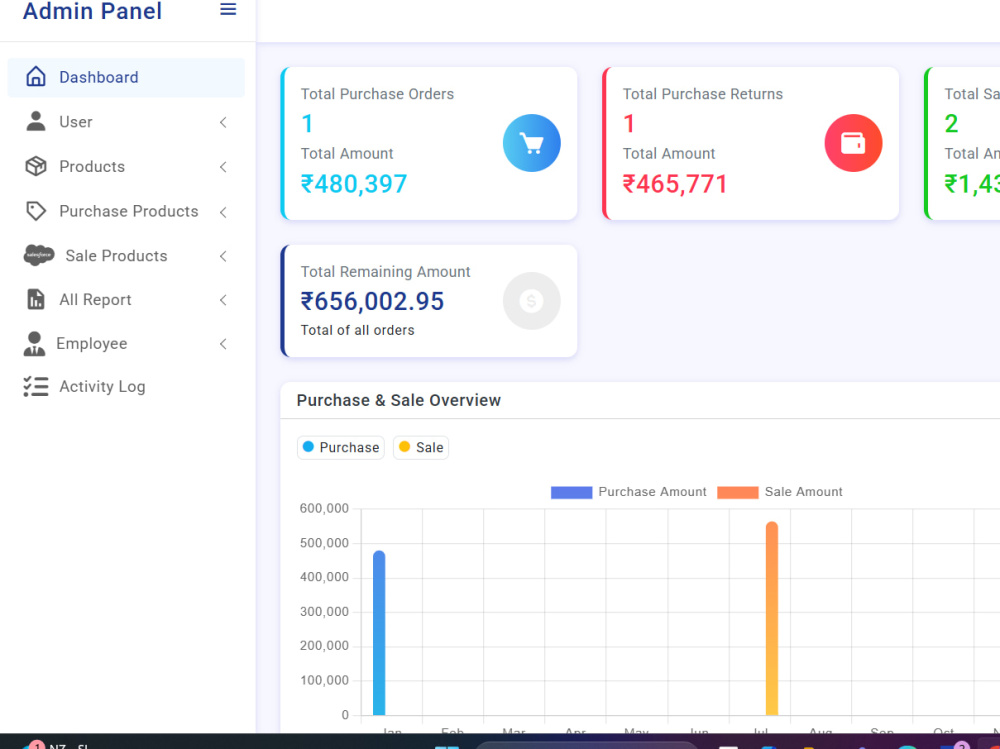Expand the All Report chevron
1000x749 pixels.
(x=223, y=300)
